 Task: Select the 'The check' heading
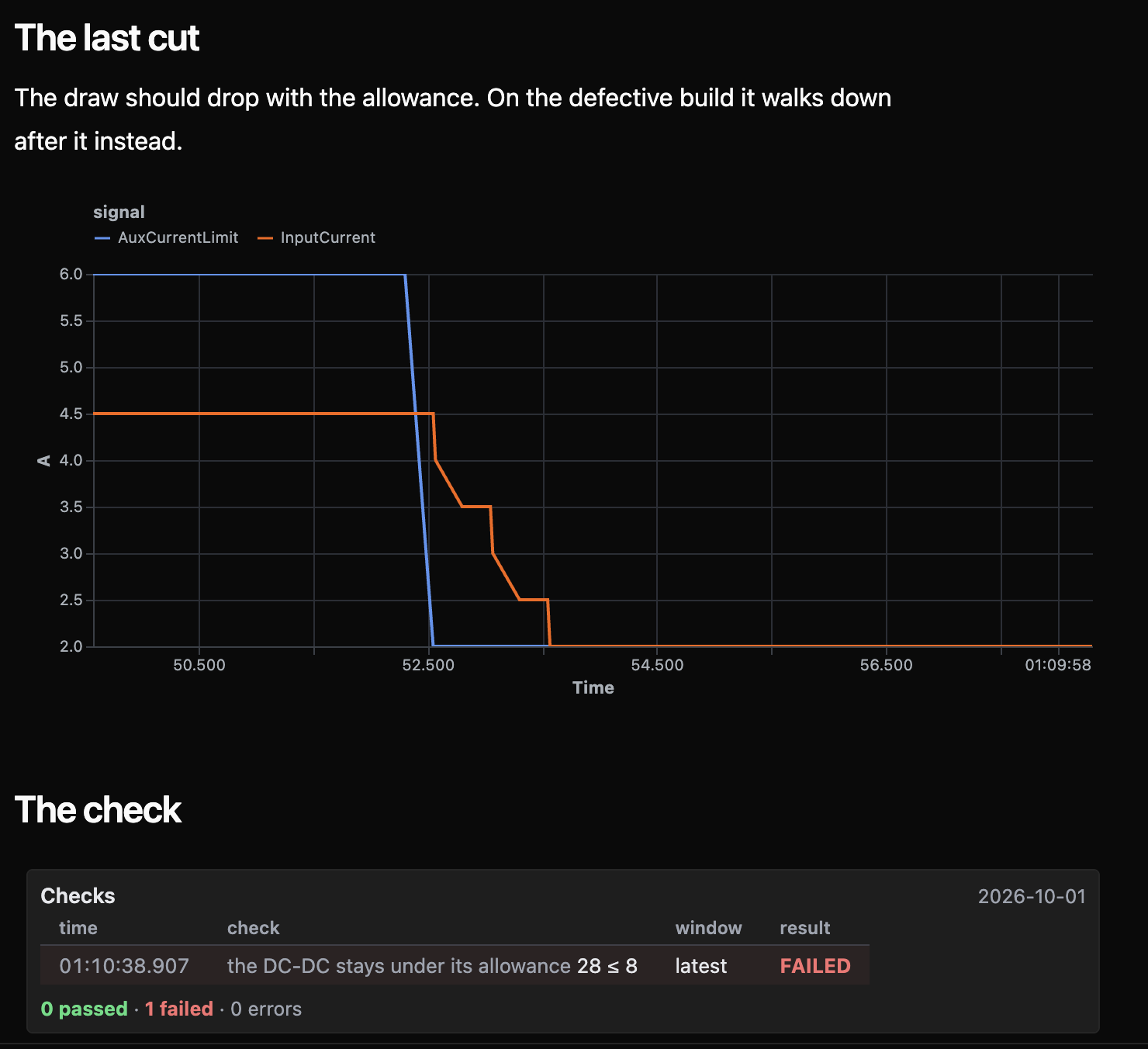coord(98,810)
